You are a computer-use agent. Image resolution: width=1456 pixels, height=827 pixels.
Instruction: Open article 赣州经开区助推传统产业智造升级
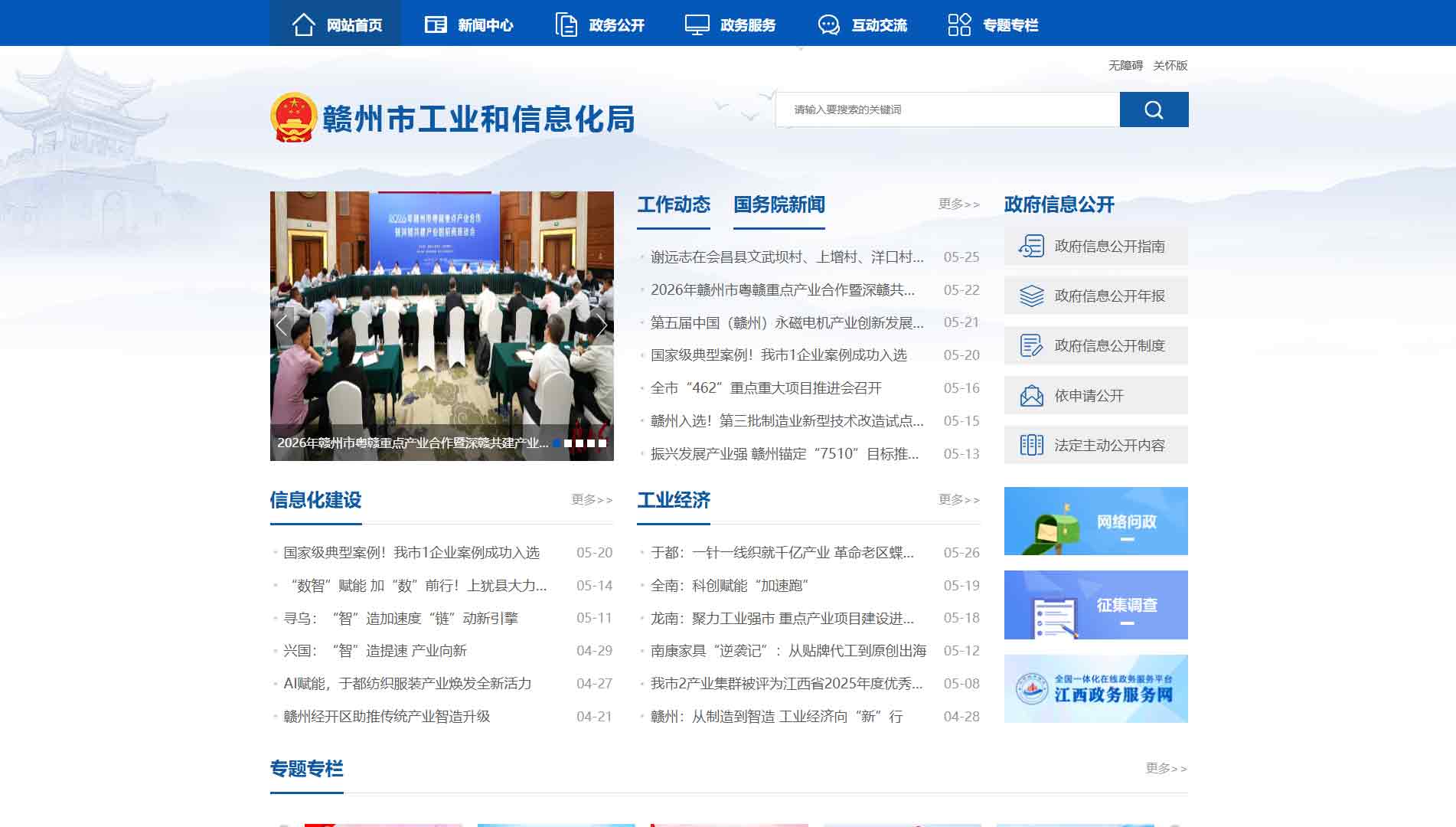pos(387,717)
